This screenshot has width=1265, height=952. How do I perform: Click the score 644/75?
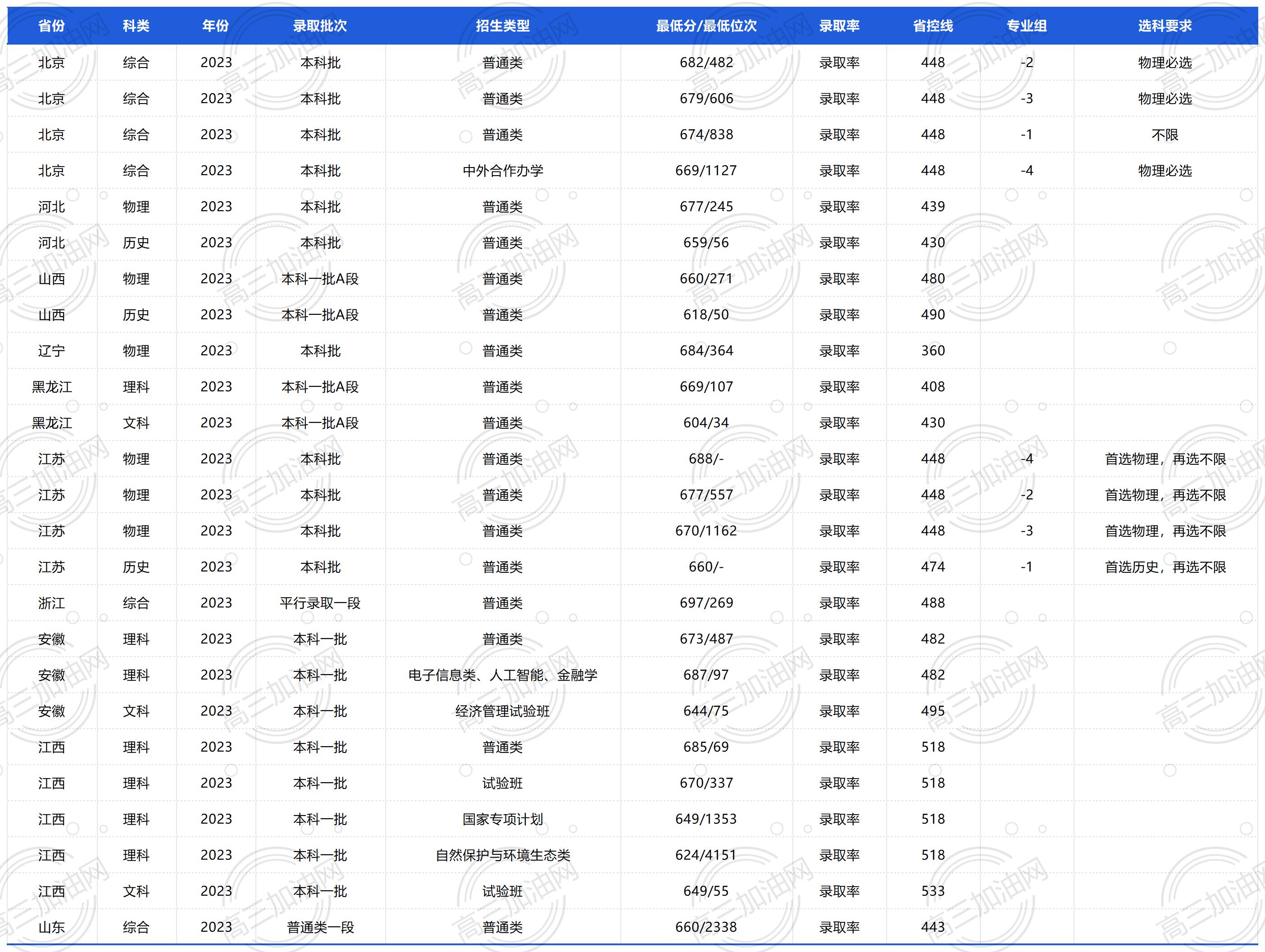coord(706,711)
